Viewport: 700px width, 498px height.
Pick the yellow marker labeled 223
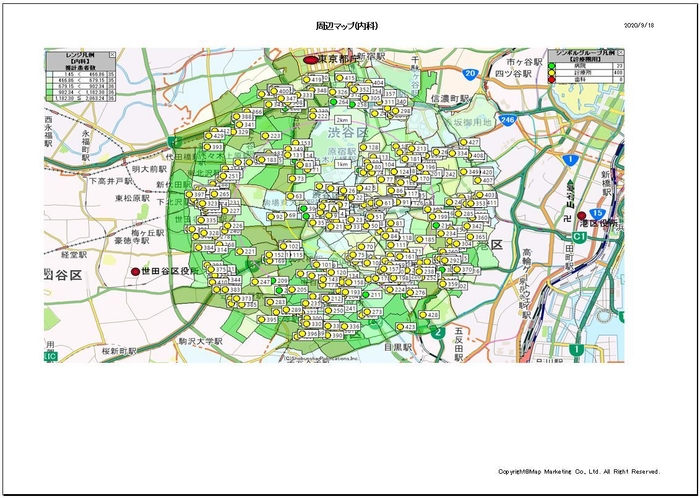pos(266,135)
